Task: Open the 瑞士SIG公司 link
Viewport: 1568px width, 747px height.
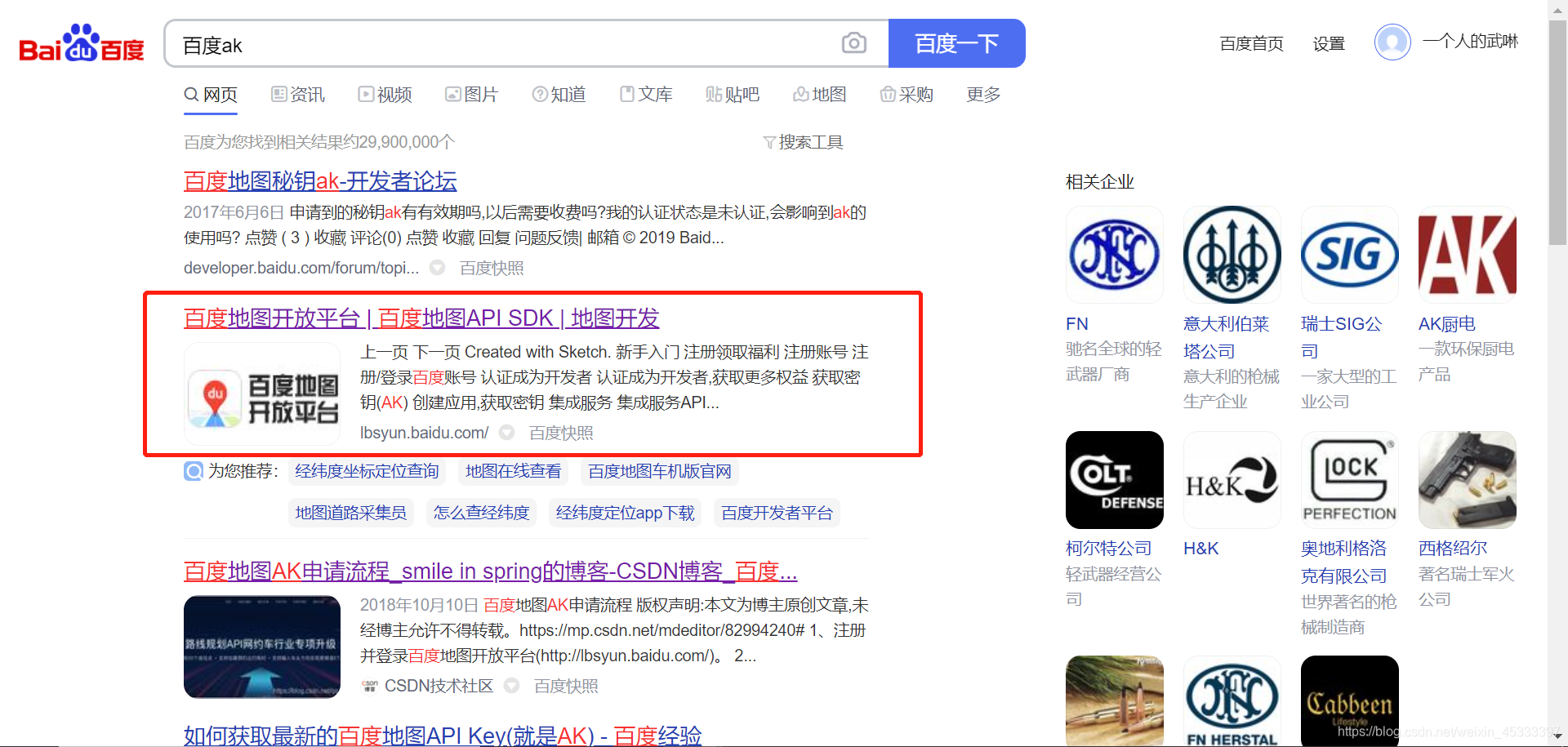Action: pyautogui.click(x=1341, y=337)
